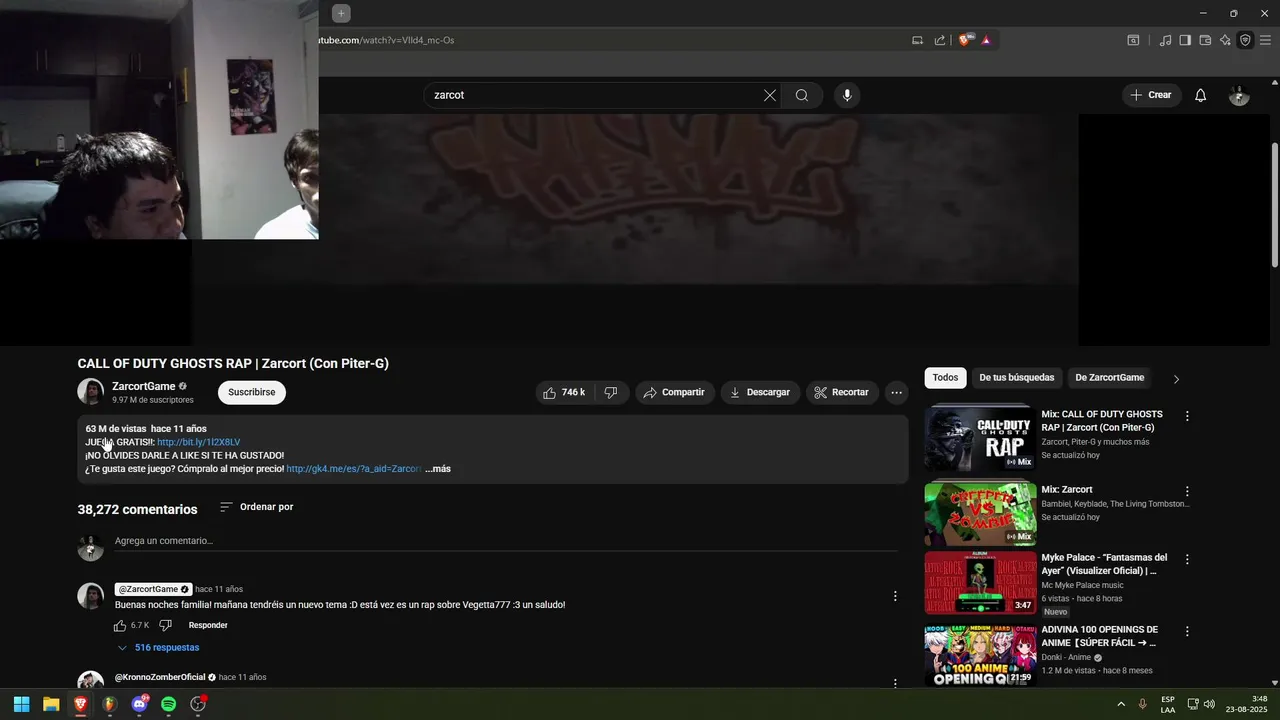Open options for Mix: CALL OF DUTY GHOSTS
Screen dimensions: 1280x720
1187,416
